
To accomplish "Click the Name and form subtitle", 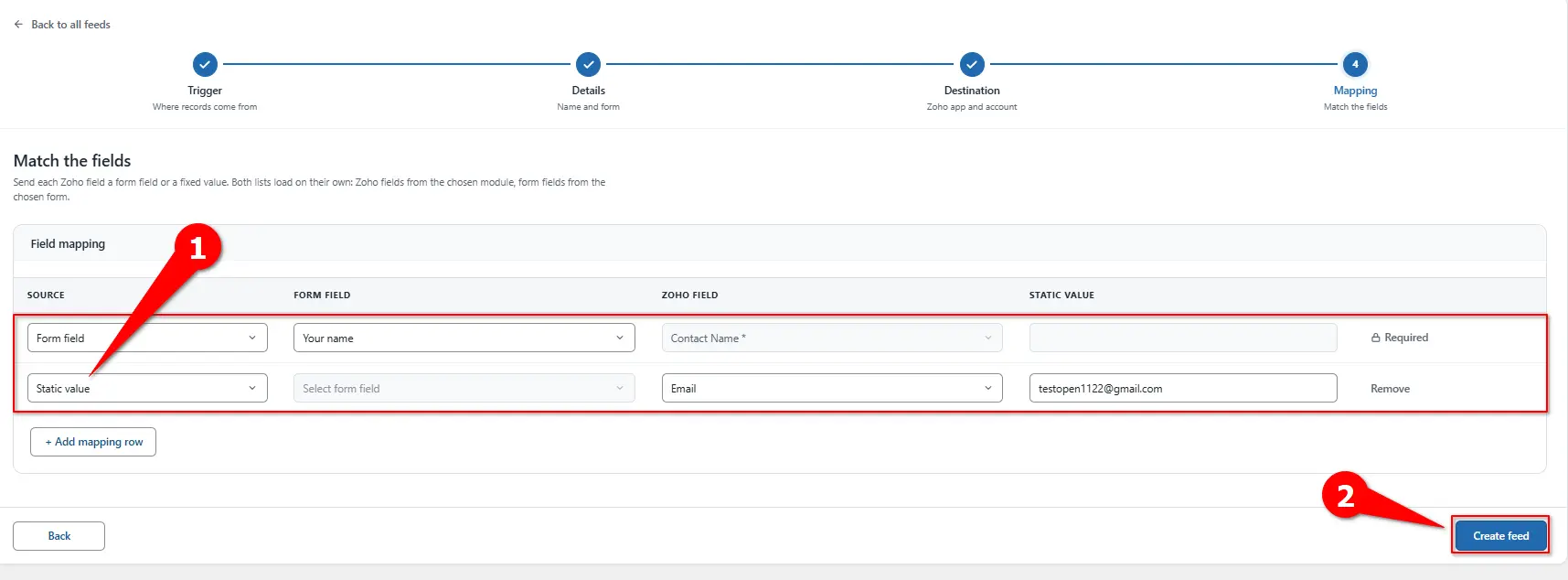I will tap(588, 107).
